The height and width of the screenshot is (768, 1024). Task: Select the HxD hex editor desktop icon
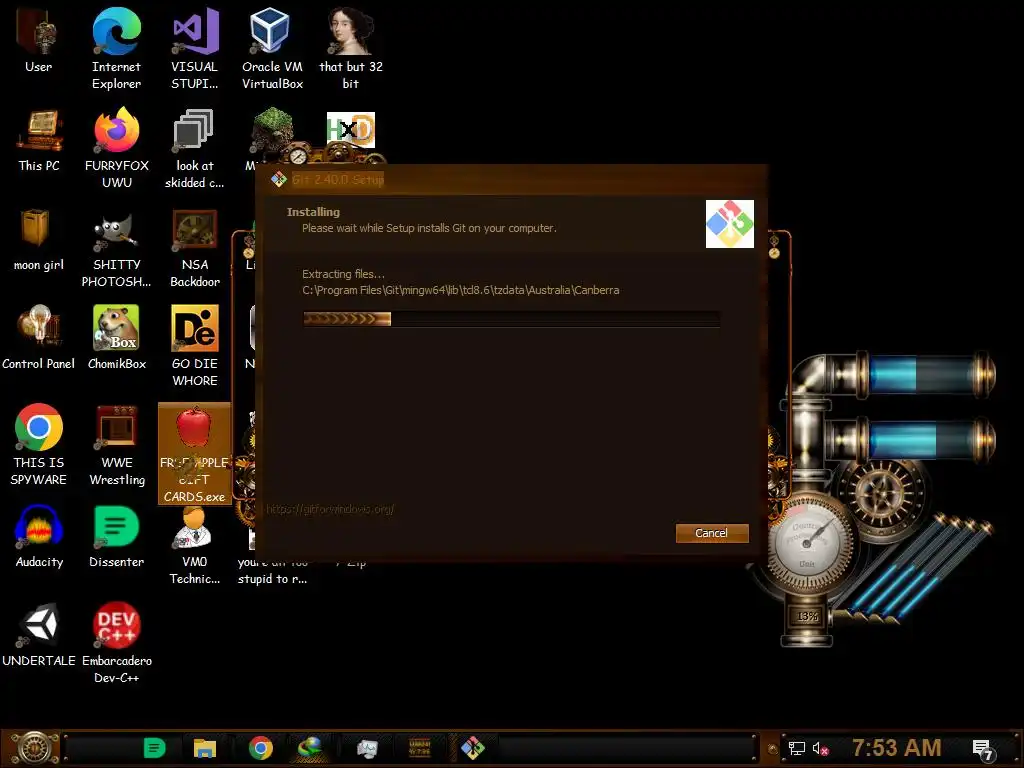tap(351, 130)
